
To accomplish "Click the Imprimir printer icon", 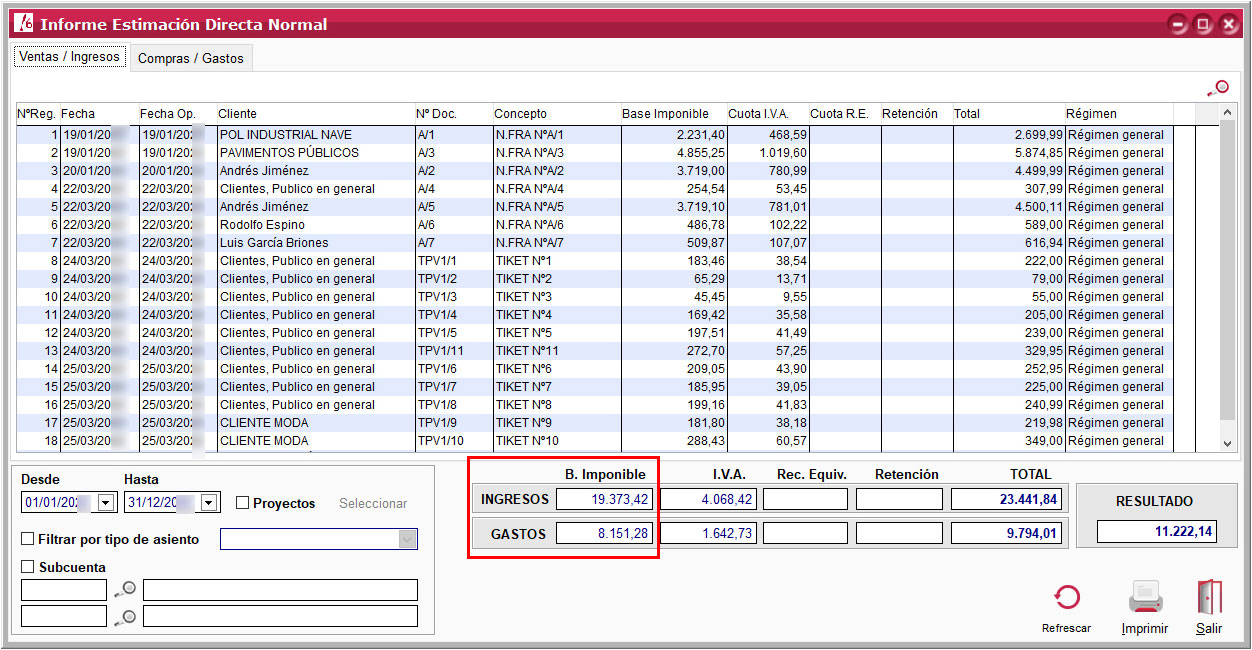I will tap(1144, 598).
